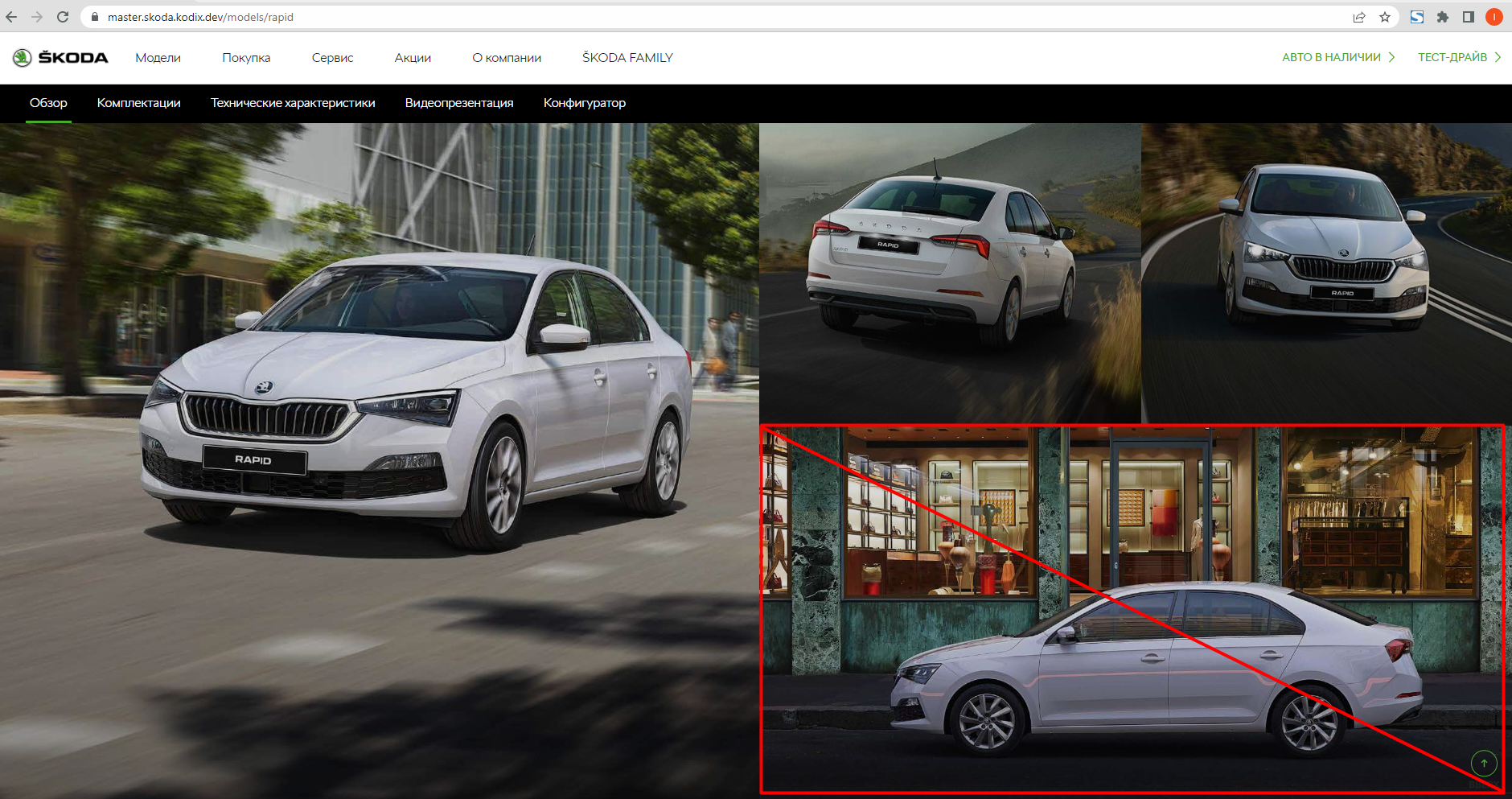Click the browser back arrow
This screenshot has height=799, width=1512.
[x=11, y=17]
